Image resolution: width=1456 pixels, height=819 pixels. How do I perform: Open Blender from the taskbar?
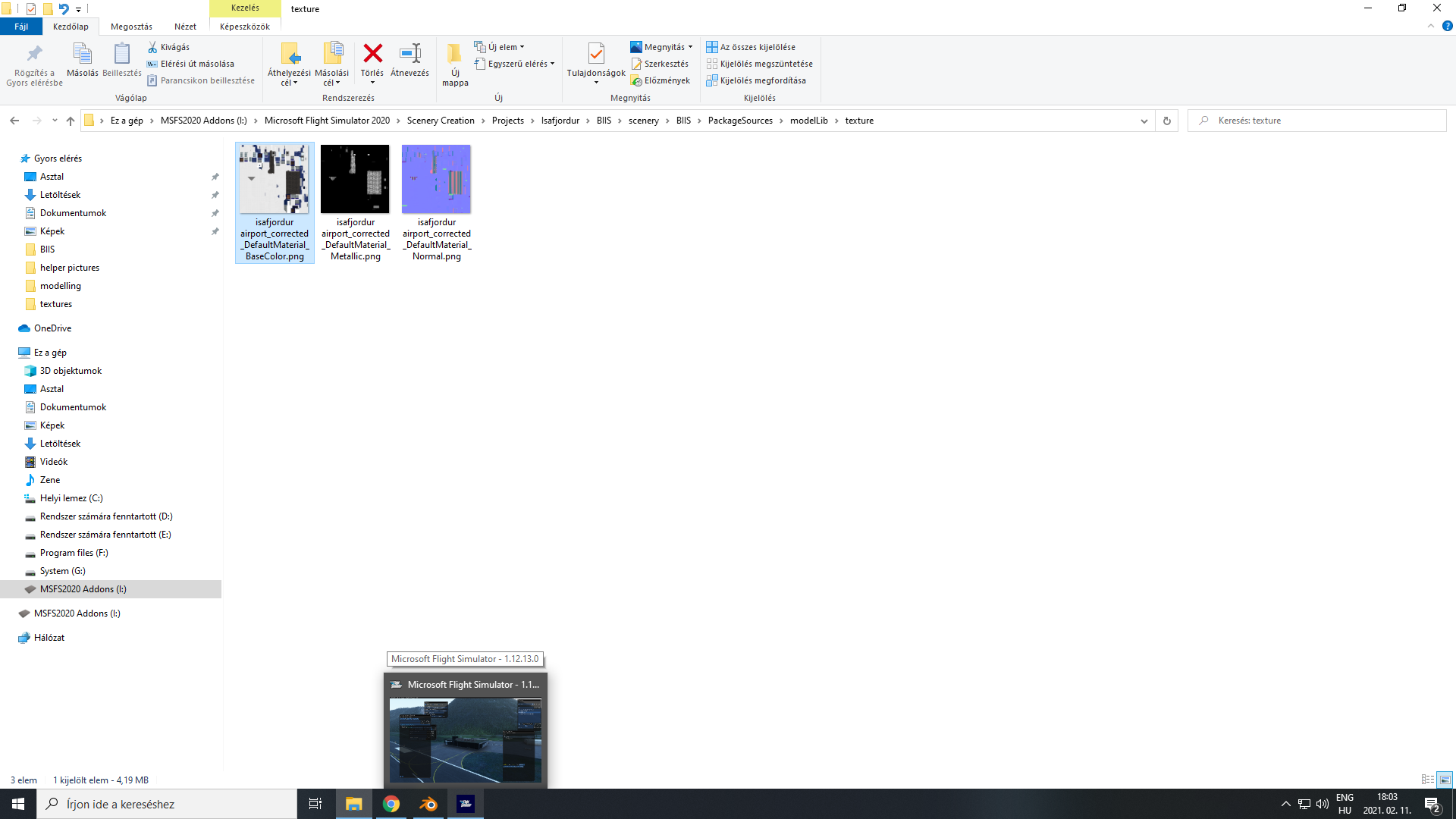[428, 804]
